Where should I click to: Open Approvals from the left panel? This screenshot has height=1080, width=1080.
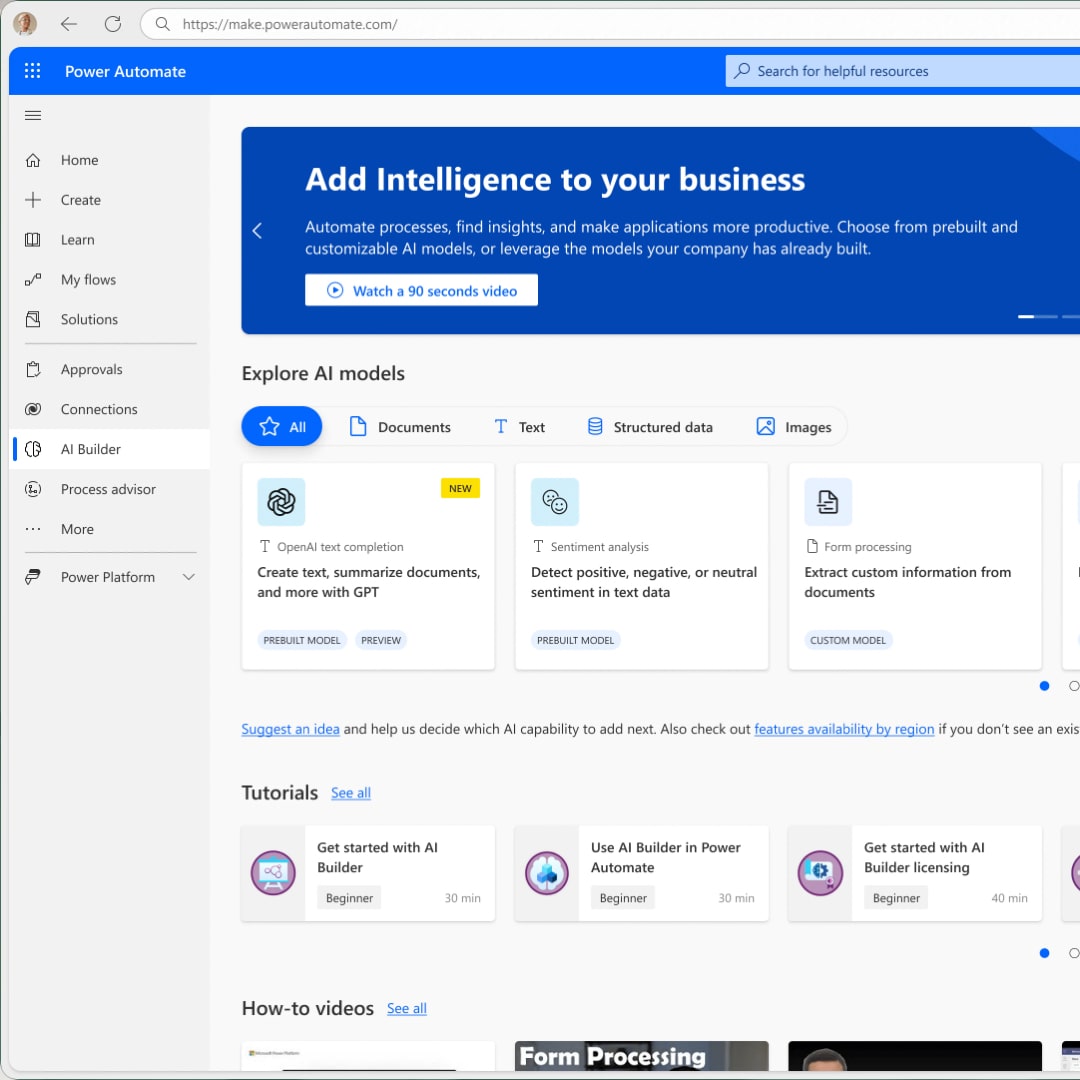click(92, 369)
